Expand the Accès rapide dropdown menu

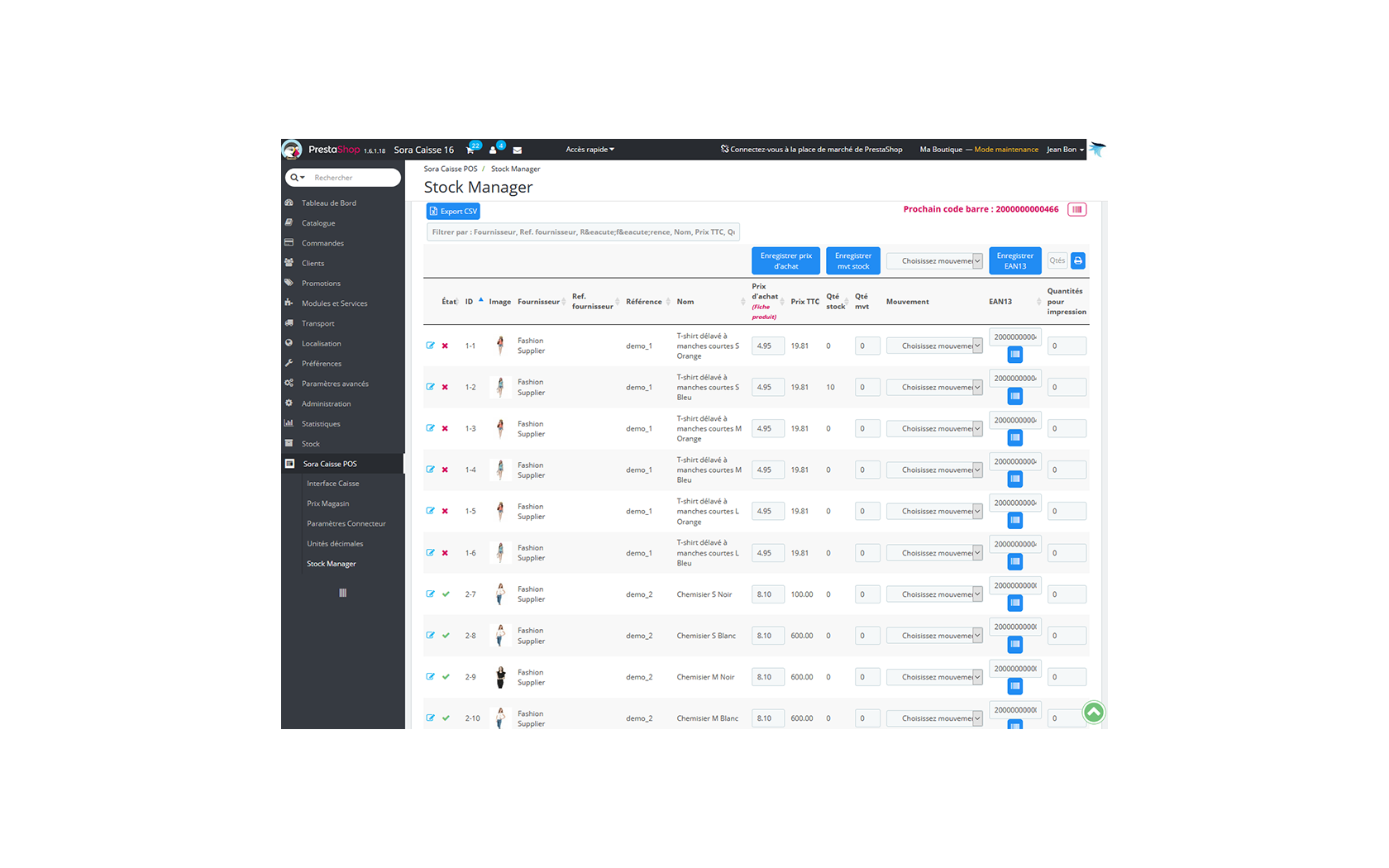pyautogui.click(x=589, y=150)
